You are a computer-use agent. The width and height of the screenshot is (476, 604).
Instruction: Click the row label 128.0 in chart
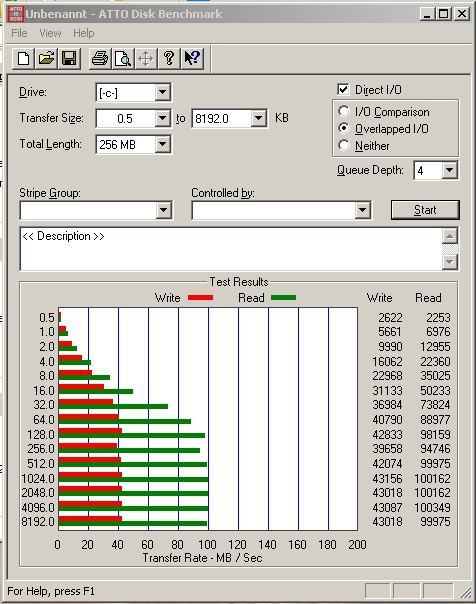tap(41, 435)
